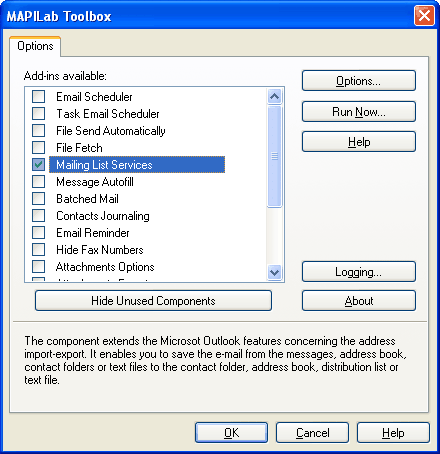Click the list scroll down arrow
440x454 pixels.
[x=275, y=272]
